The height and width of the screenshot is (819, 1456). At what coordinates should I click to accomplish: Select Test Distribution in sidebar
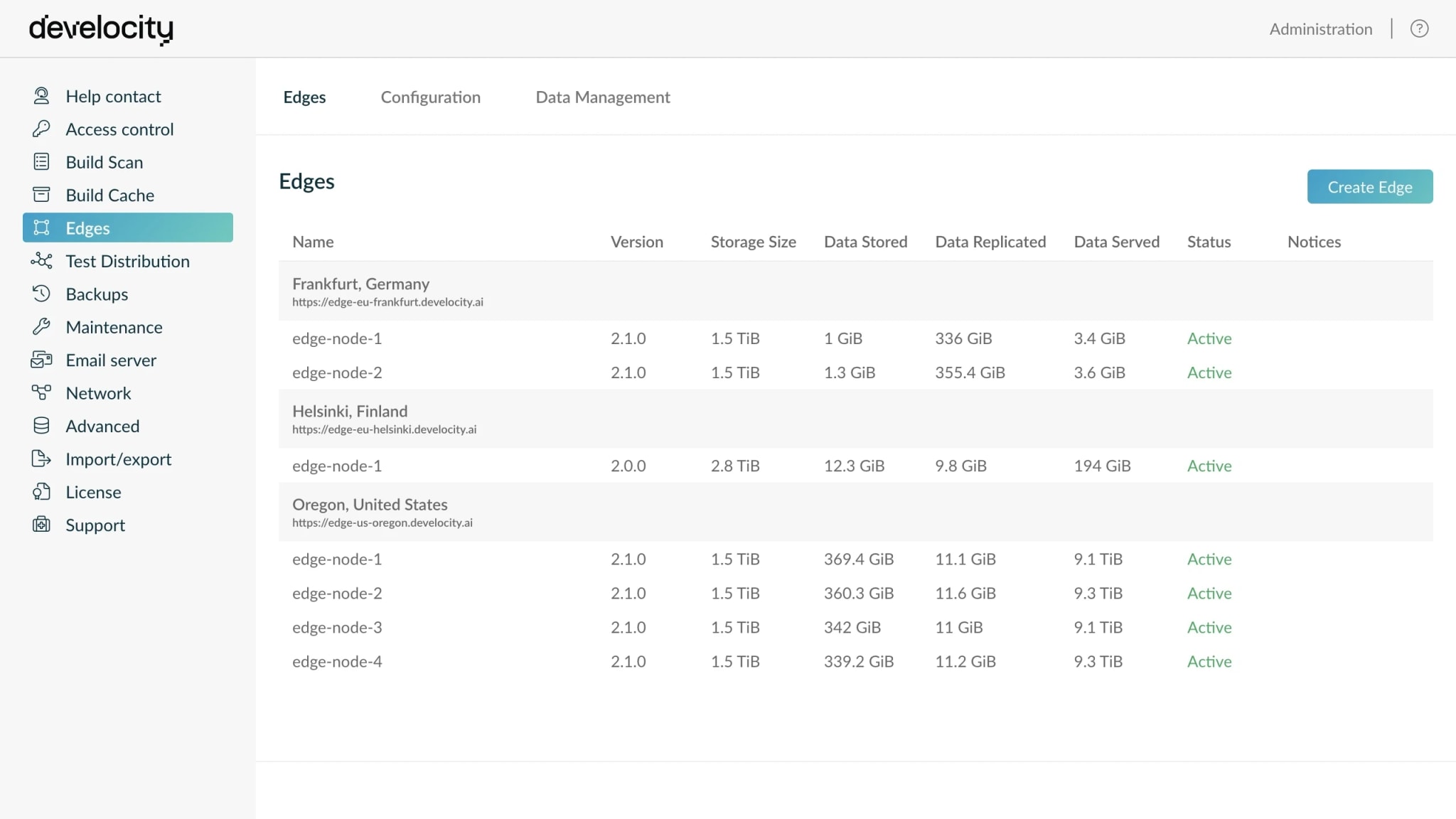[x=128, y=261]
